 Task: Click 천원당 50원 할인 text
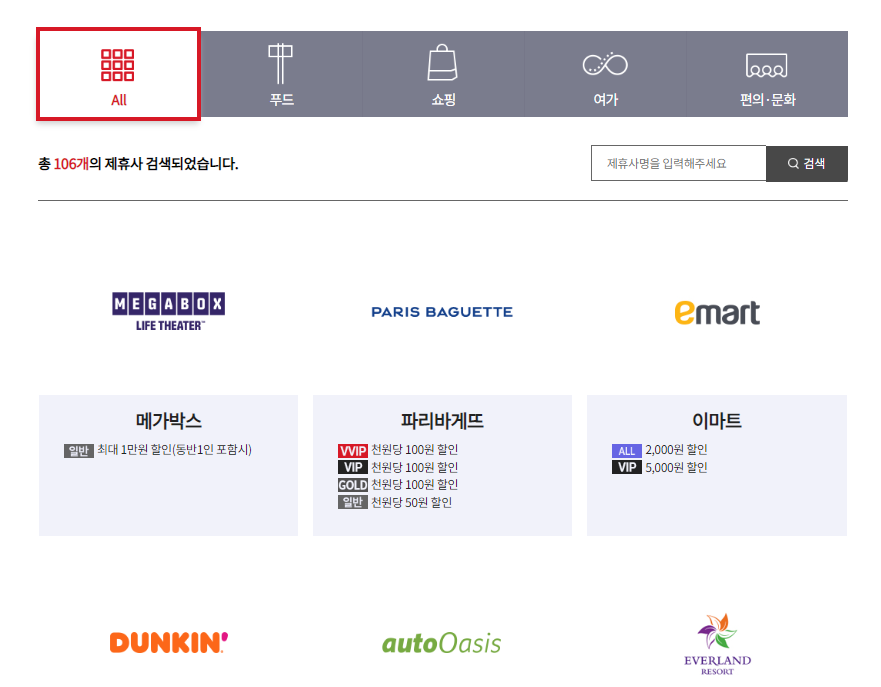point(411,502)
